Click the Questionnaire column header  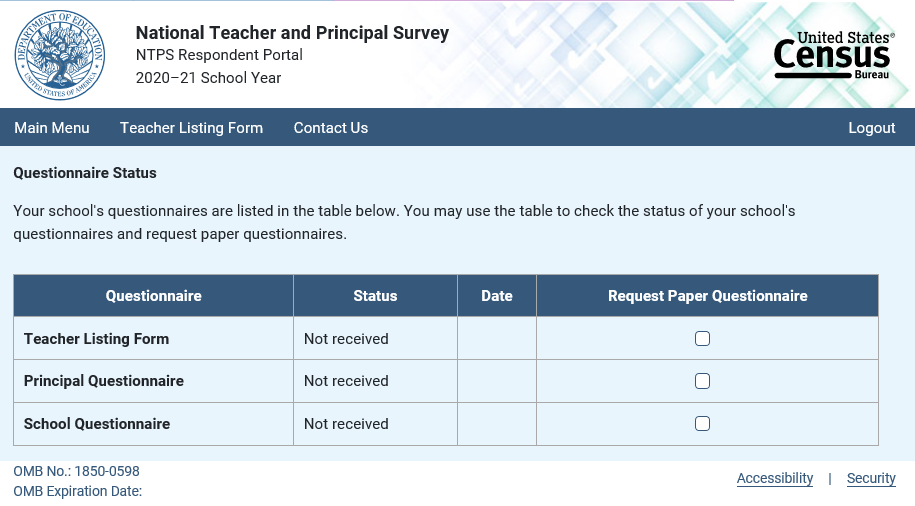[x=154, y=296]
